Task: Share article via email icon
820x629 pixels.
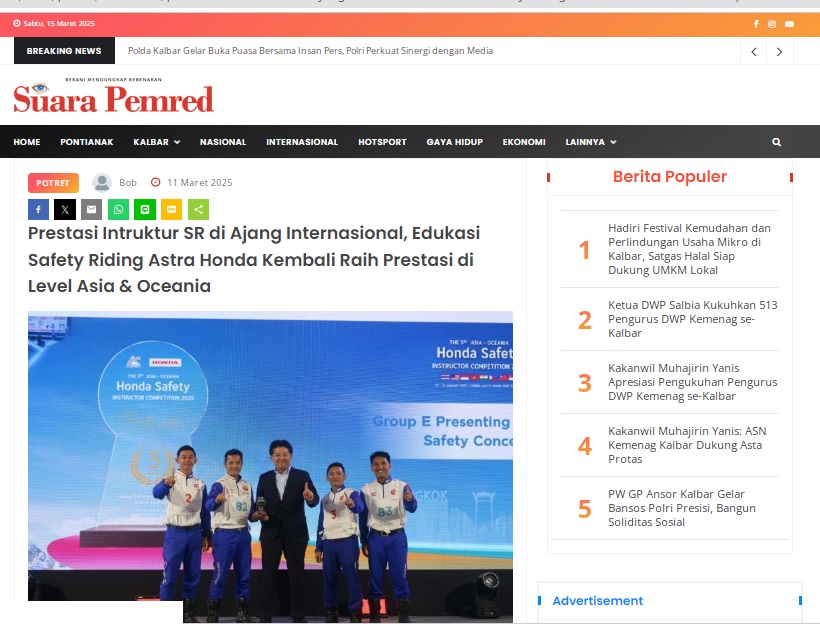Action: [x=92, y=210]
